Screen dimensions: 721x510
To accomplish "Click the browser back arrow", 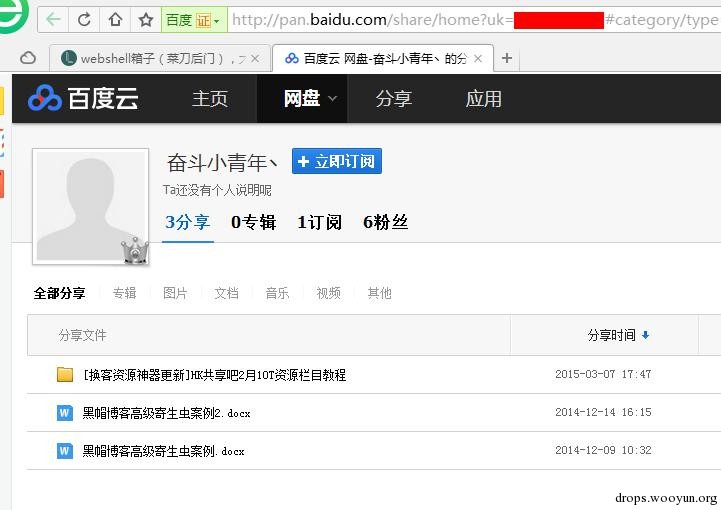I will 53,20.
